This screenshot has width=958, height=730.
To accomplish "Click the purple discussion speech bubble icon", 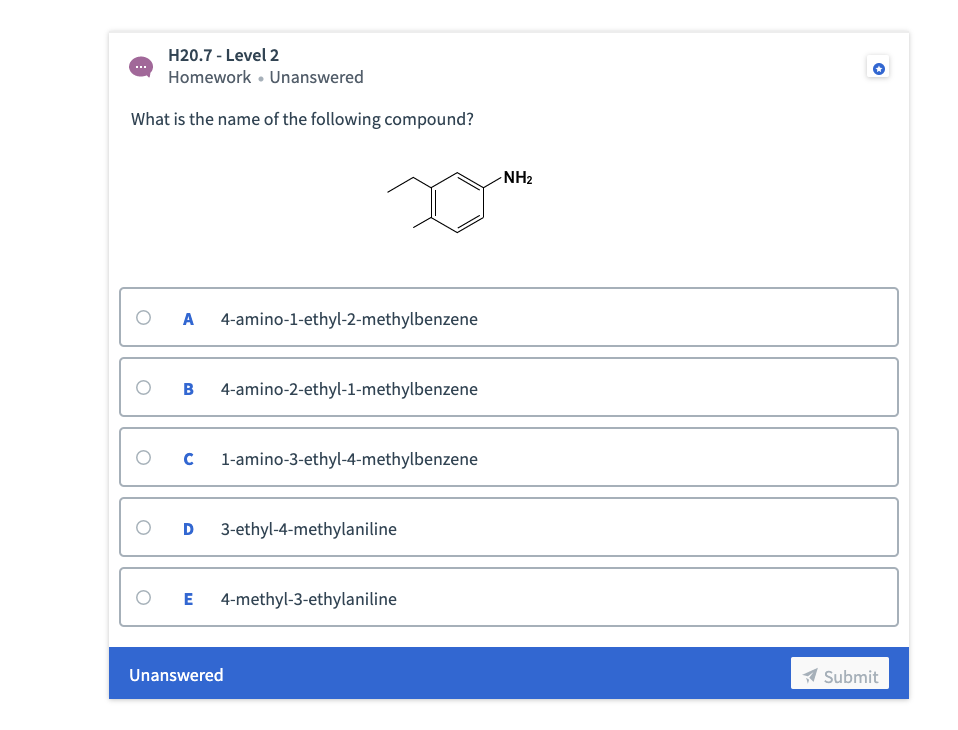I will (x=141, y=66).
